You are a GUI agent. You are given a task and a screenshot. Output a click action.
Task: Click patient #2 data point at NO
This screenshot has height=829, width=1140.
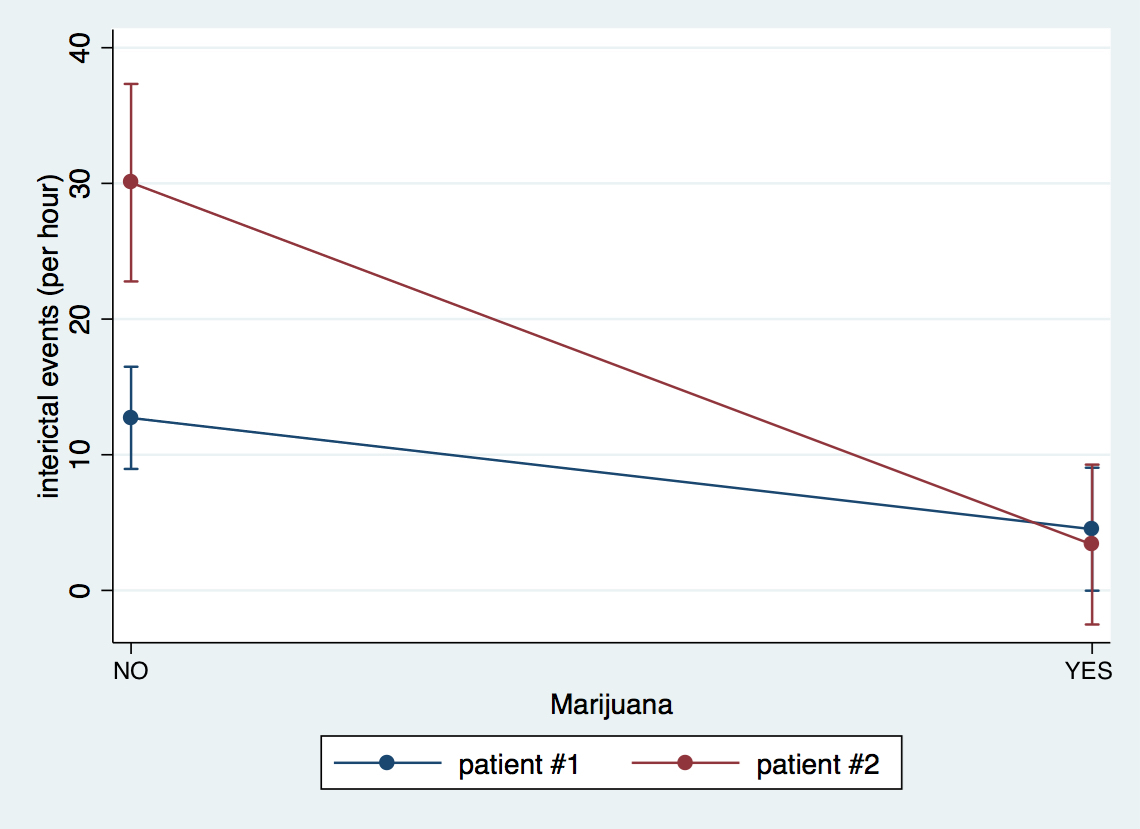[130, 182]
